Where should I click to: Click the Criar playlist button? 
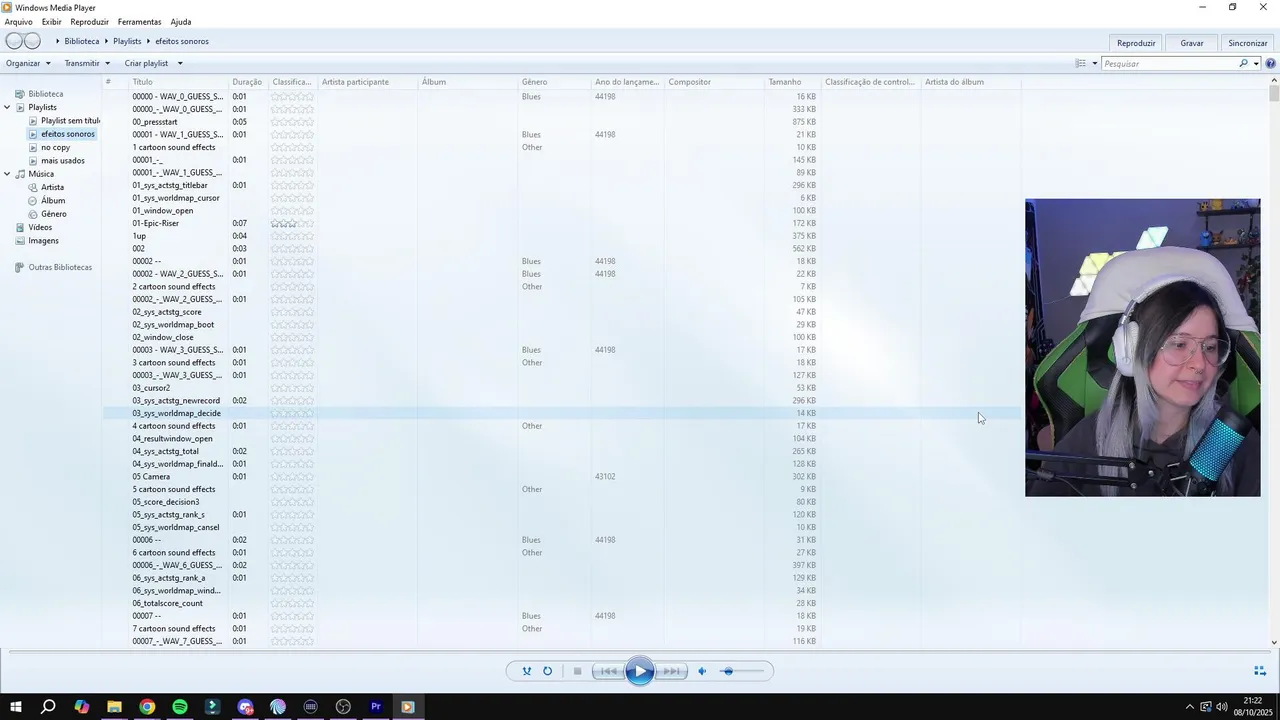pos(146,63)
